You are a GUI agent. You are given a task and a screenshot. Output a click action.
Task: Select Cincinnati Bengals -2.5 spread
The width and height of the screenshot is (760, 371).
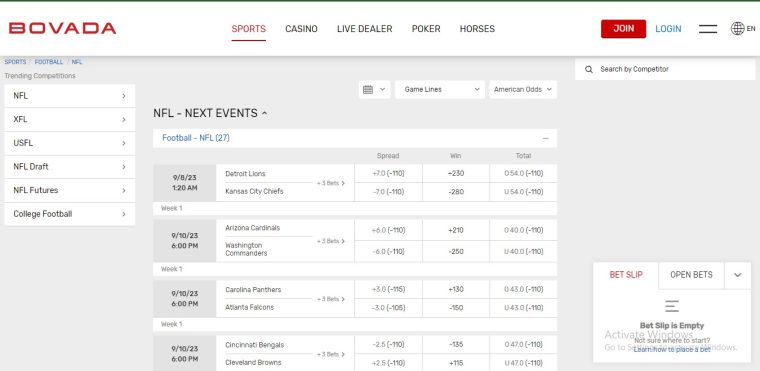(388, 345)
